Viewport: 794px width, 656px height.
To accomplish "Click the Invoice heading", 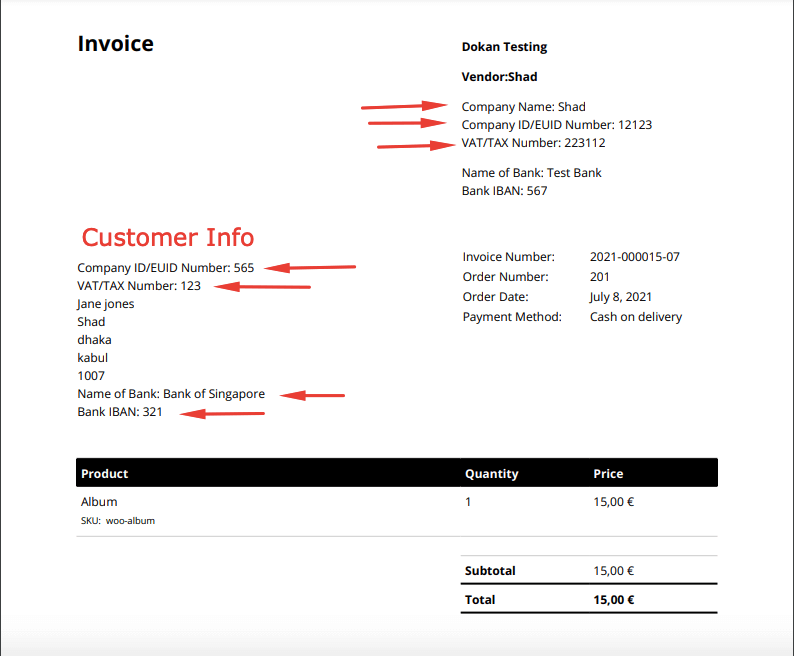I will (x=115, y=44).
